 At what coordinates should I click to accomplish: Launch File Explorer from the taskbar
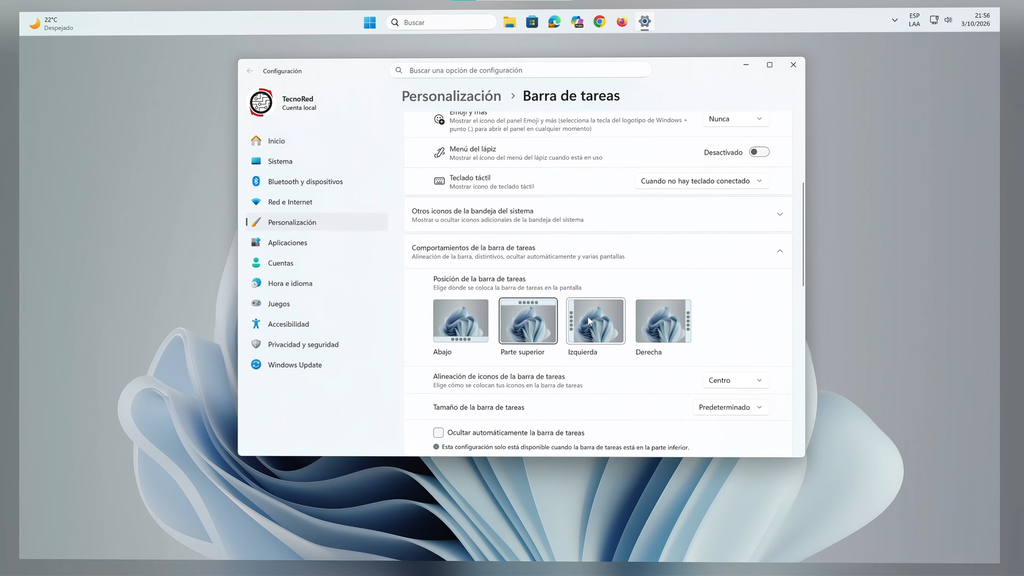tap(509, 22)
